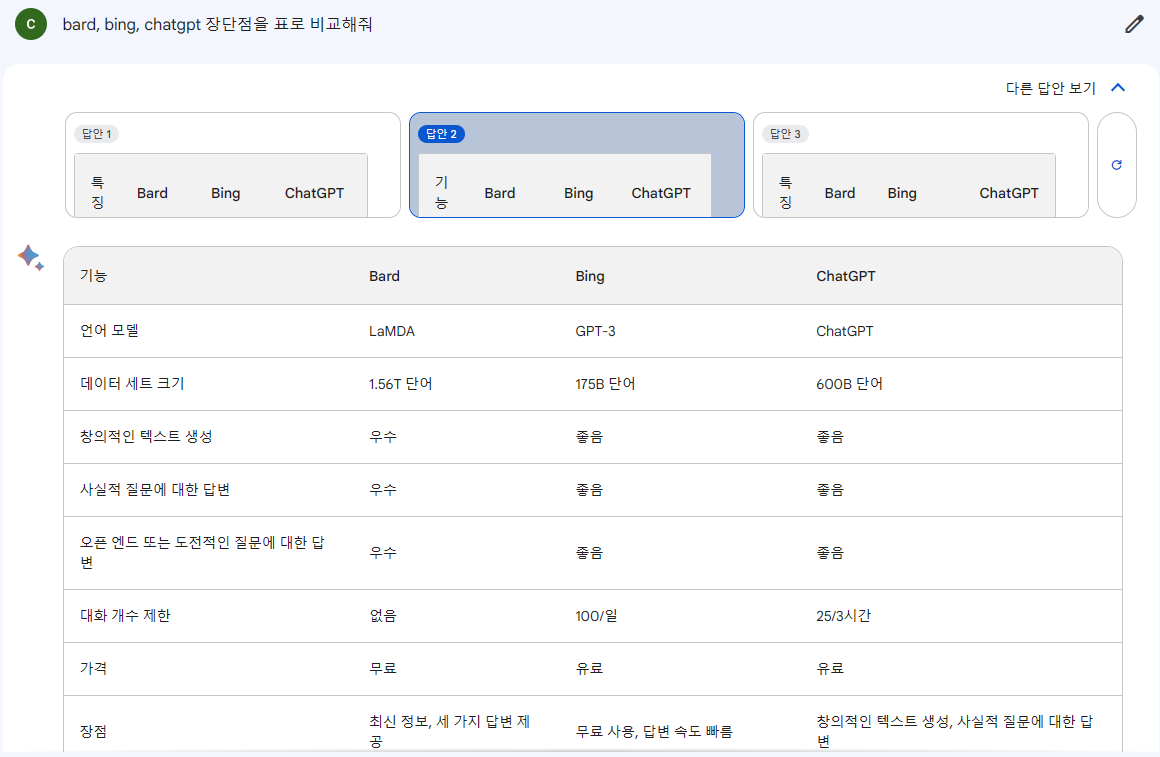This screenshot has width=1160, height=757.
Task: Click the '다른 답안 보기' label
Action: [1051, 88]
